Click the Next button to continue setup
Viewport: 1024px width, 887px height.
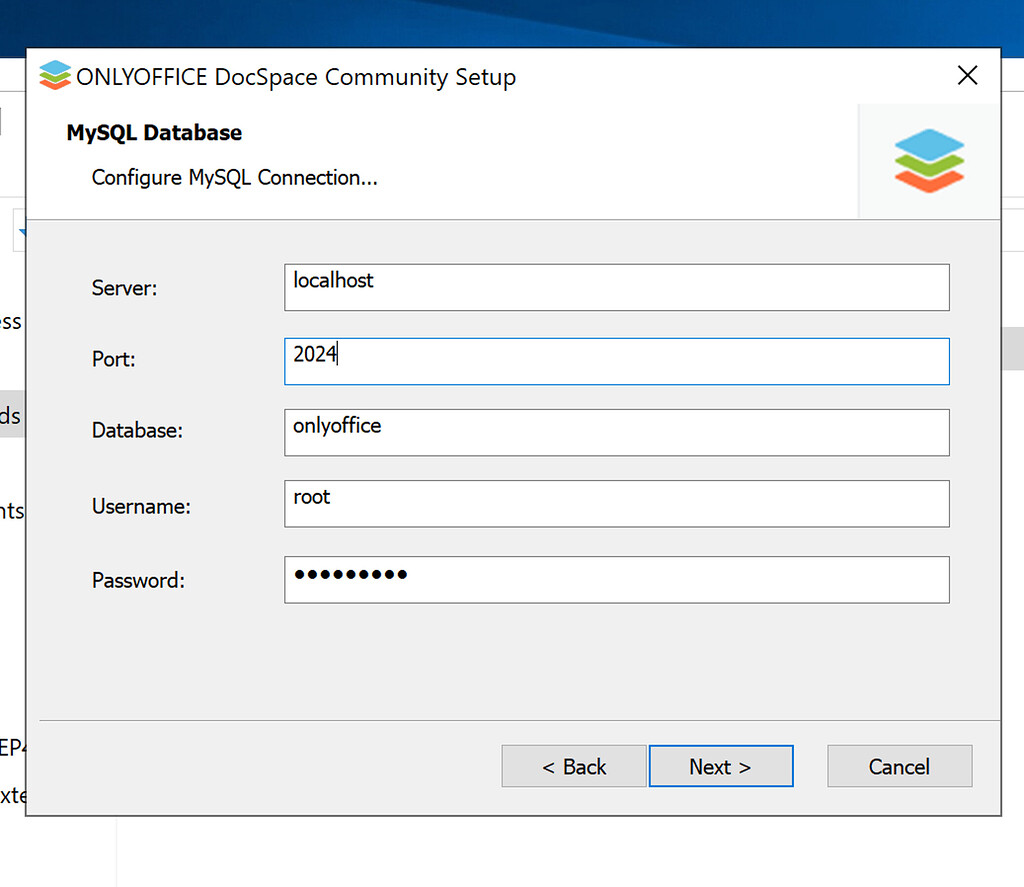(721, 766)
